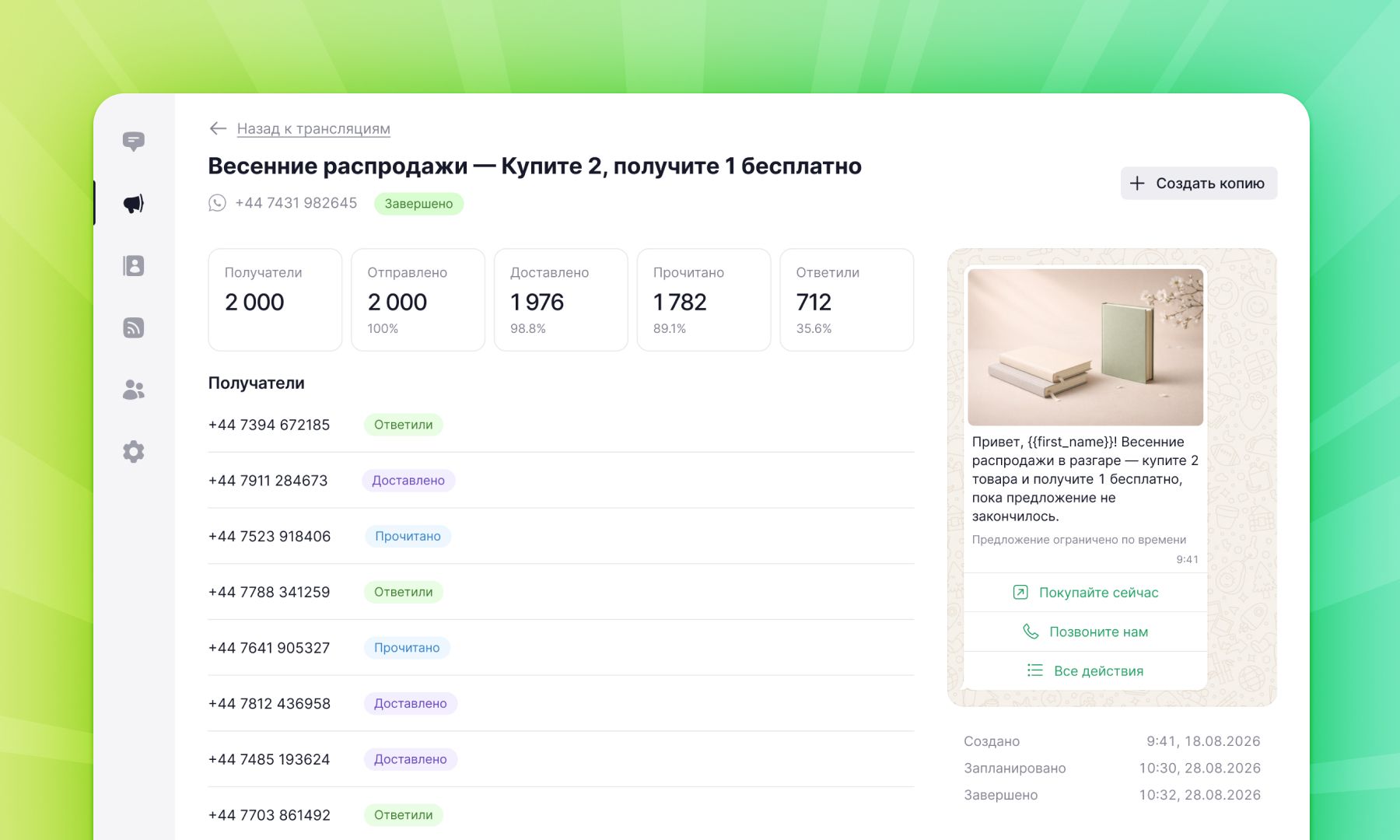Click the 89.1% read percentage

[x=670, y=329]
